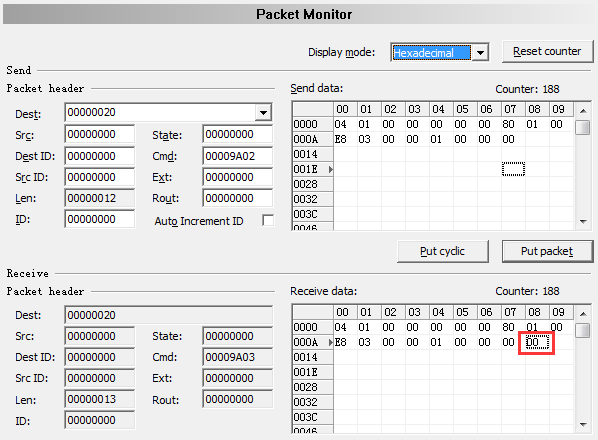Screen dimensions: 598x440
Task: Click the Send Len field 00000012
Action: click(x=100, y=198)
